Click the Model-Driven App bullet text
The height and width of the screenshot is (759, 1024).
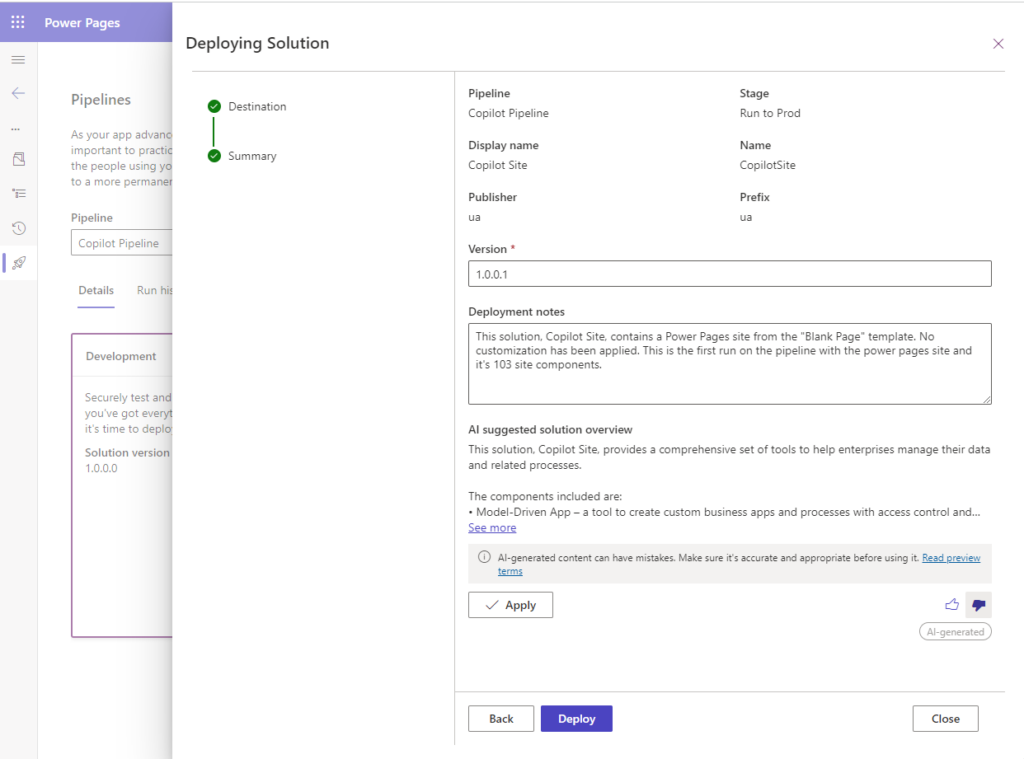pyautogui.click(x=724, y=512)
